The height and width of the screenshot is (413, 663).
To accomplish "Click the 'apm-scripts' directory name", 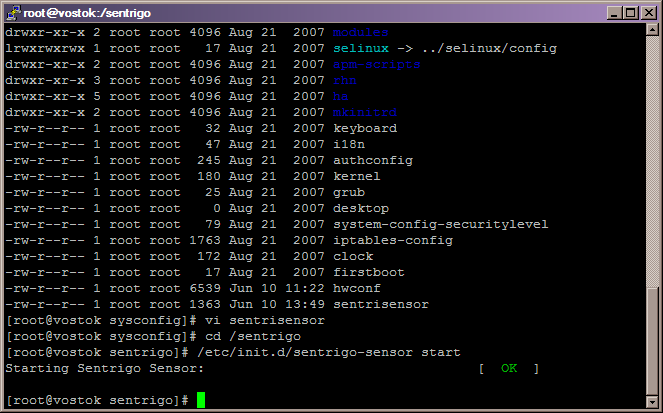I will [376, 65].
